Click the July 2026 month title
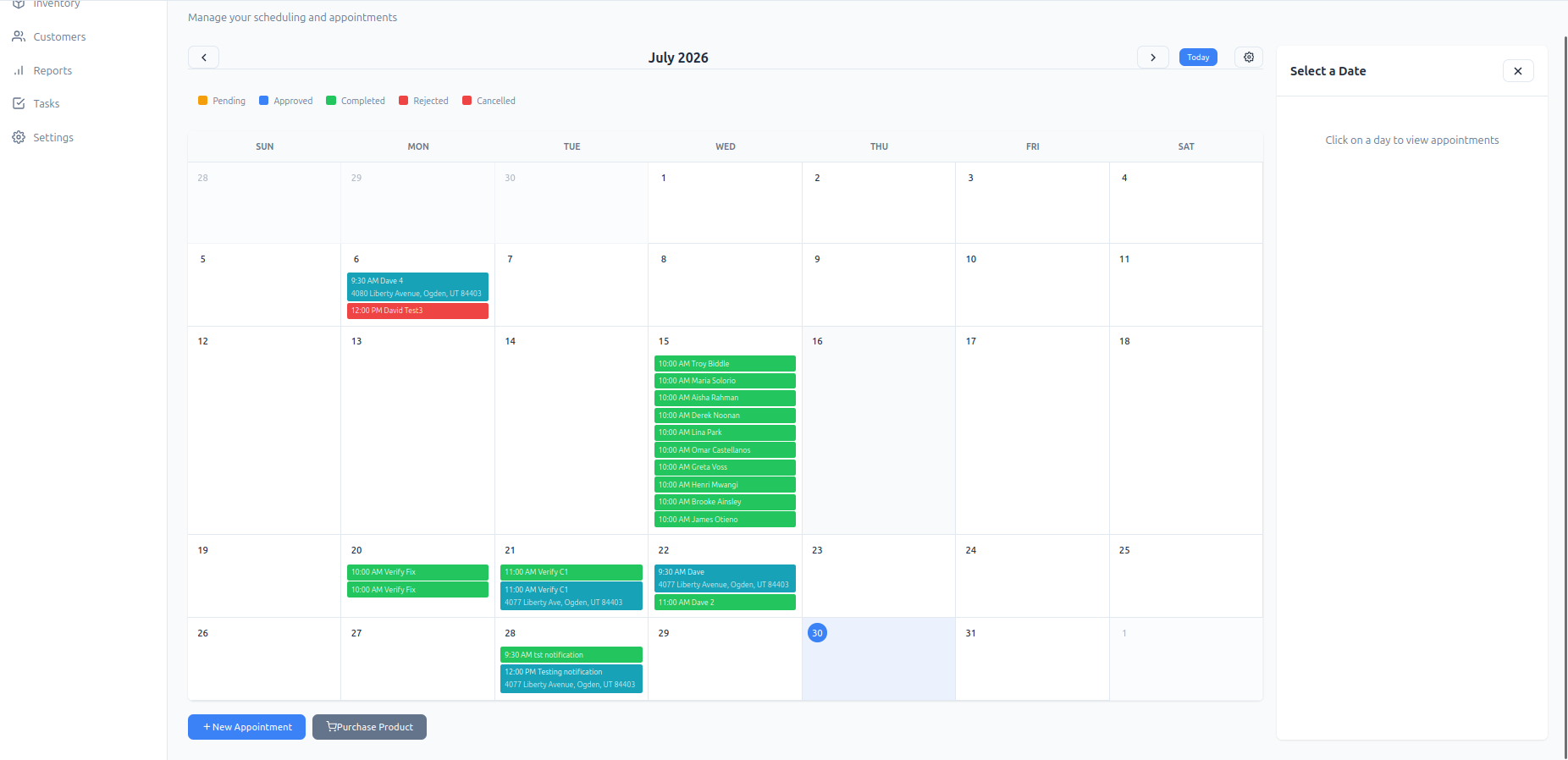1568x760 pixels. (x=678, y=58)
